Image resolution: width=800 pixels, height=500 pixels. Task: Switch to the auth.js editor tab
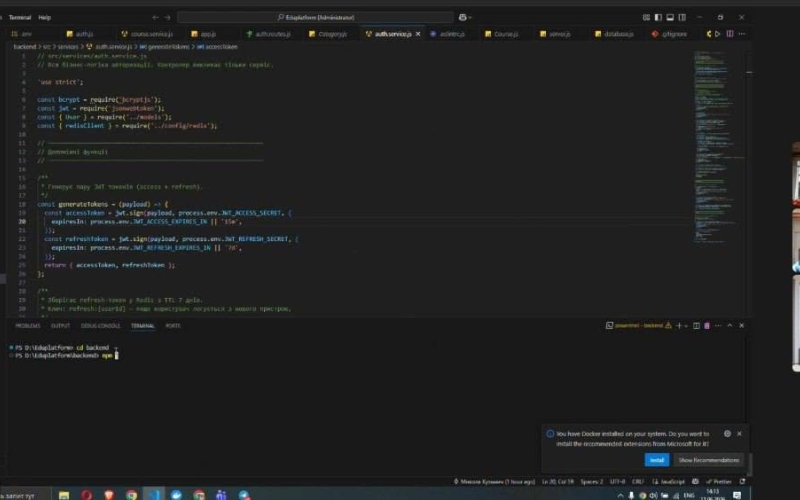(80, 34)
